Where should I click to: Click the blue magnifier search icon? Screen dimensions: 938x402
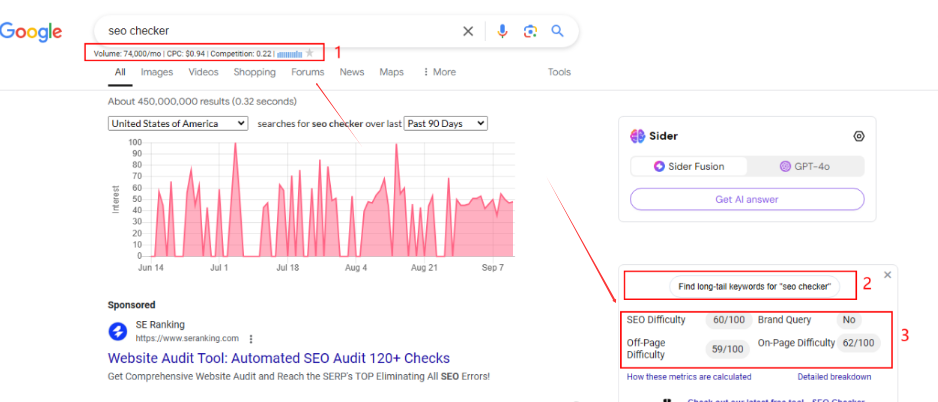pos(558,31)
